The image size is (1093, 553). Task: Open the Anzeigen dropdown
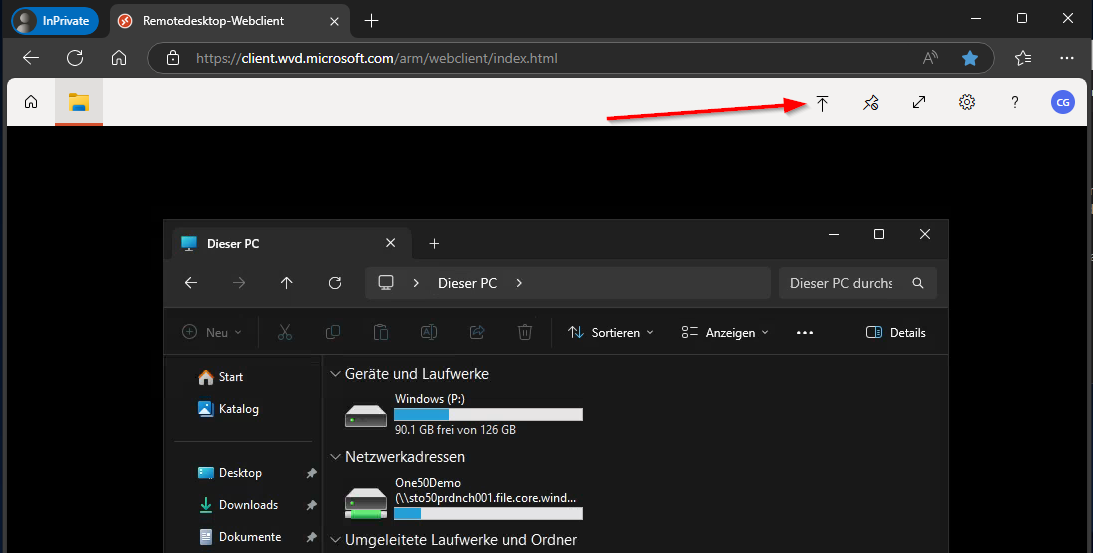pyautogui.click(x=725, y=333)
